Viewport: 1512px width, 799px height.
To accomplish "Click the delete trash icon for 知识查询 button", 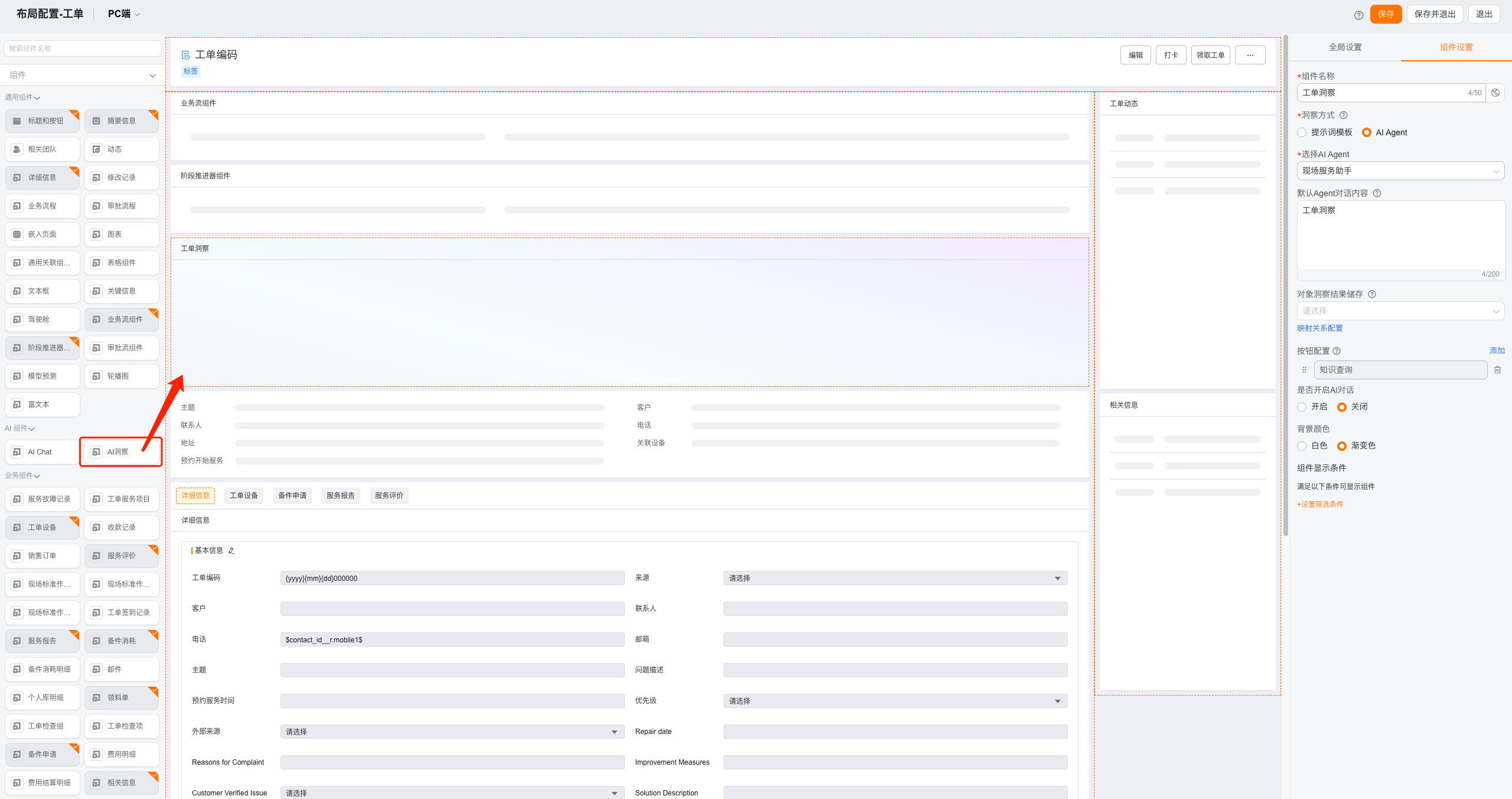I will [1497, 370].
